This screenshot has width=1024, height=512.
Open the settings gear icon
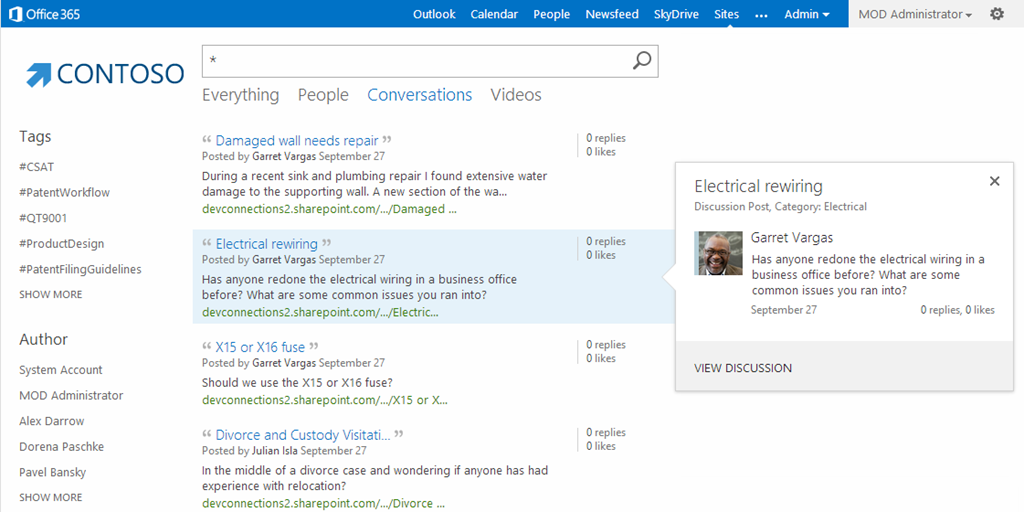(x=997, y=14)
